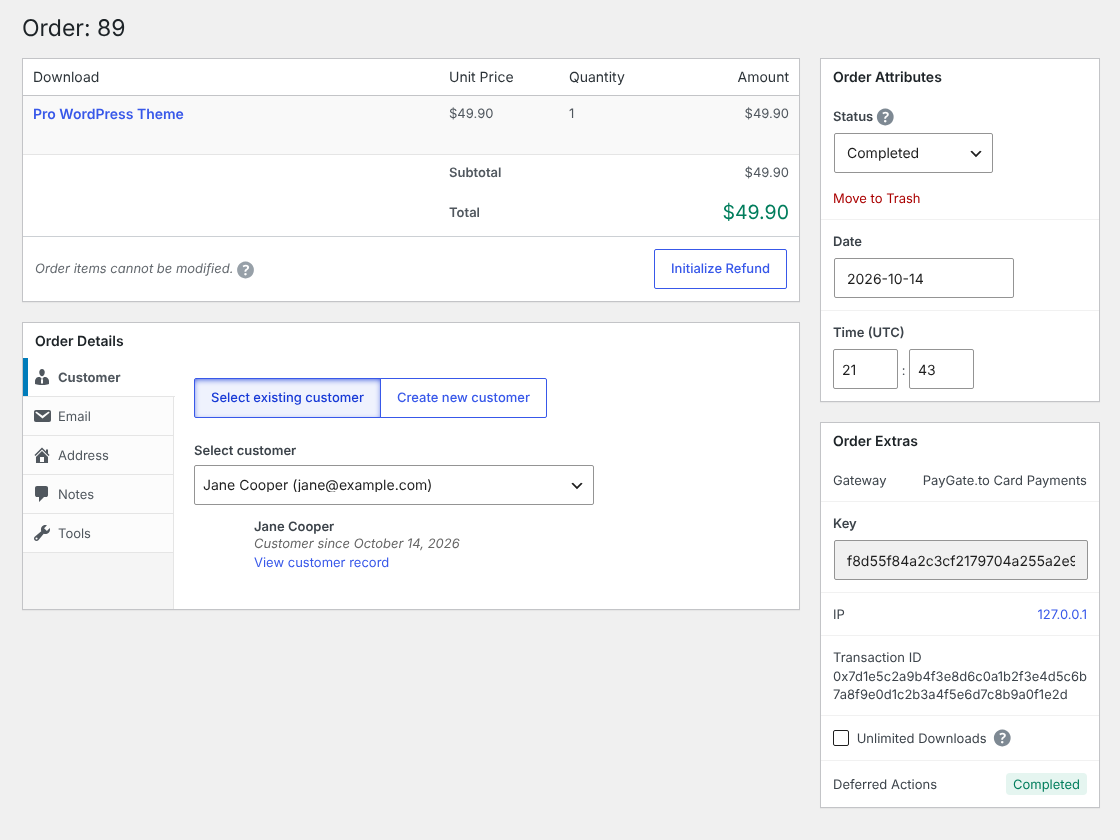Click the Order Attributes panel heading
1120x840 pixels.
tap(887, 77)
